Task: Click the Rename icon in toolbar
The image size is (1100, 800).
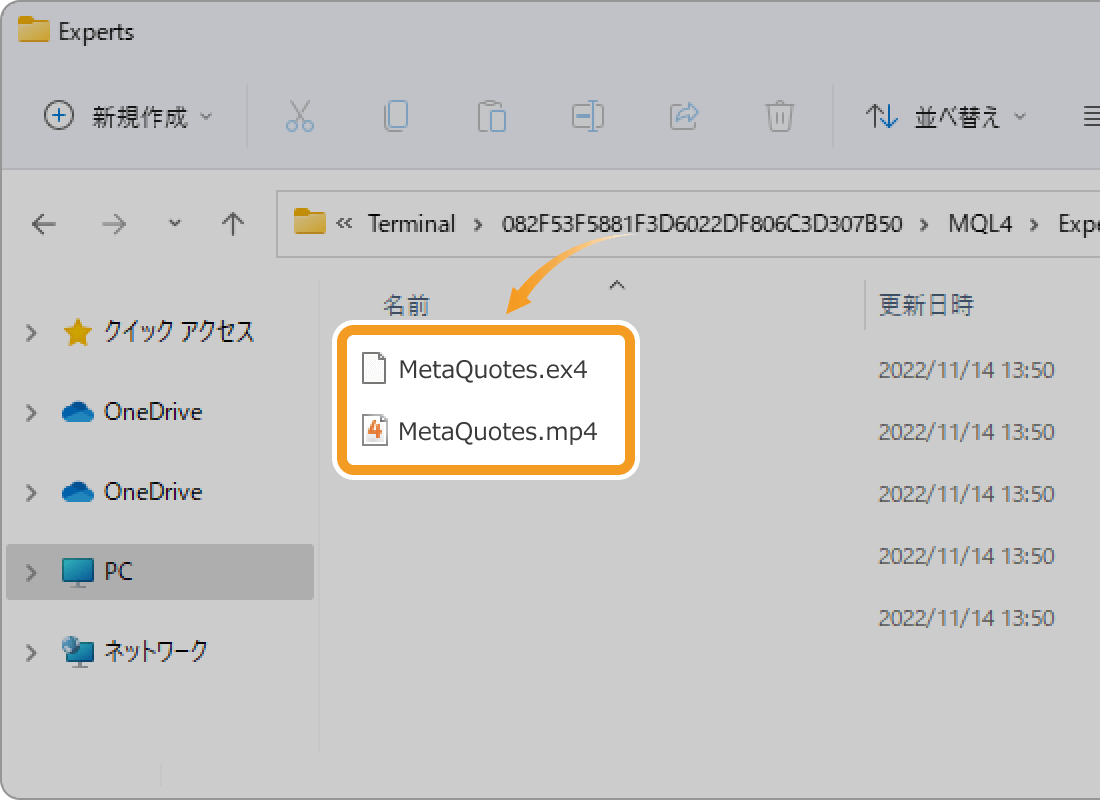Action: tap(587, 116)
